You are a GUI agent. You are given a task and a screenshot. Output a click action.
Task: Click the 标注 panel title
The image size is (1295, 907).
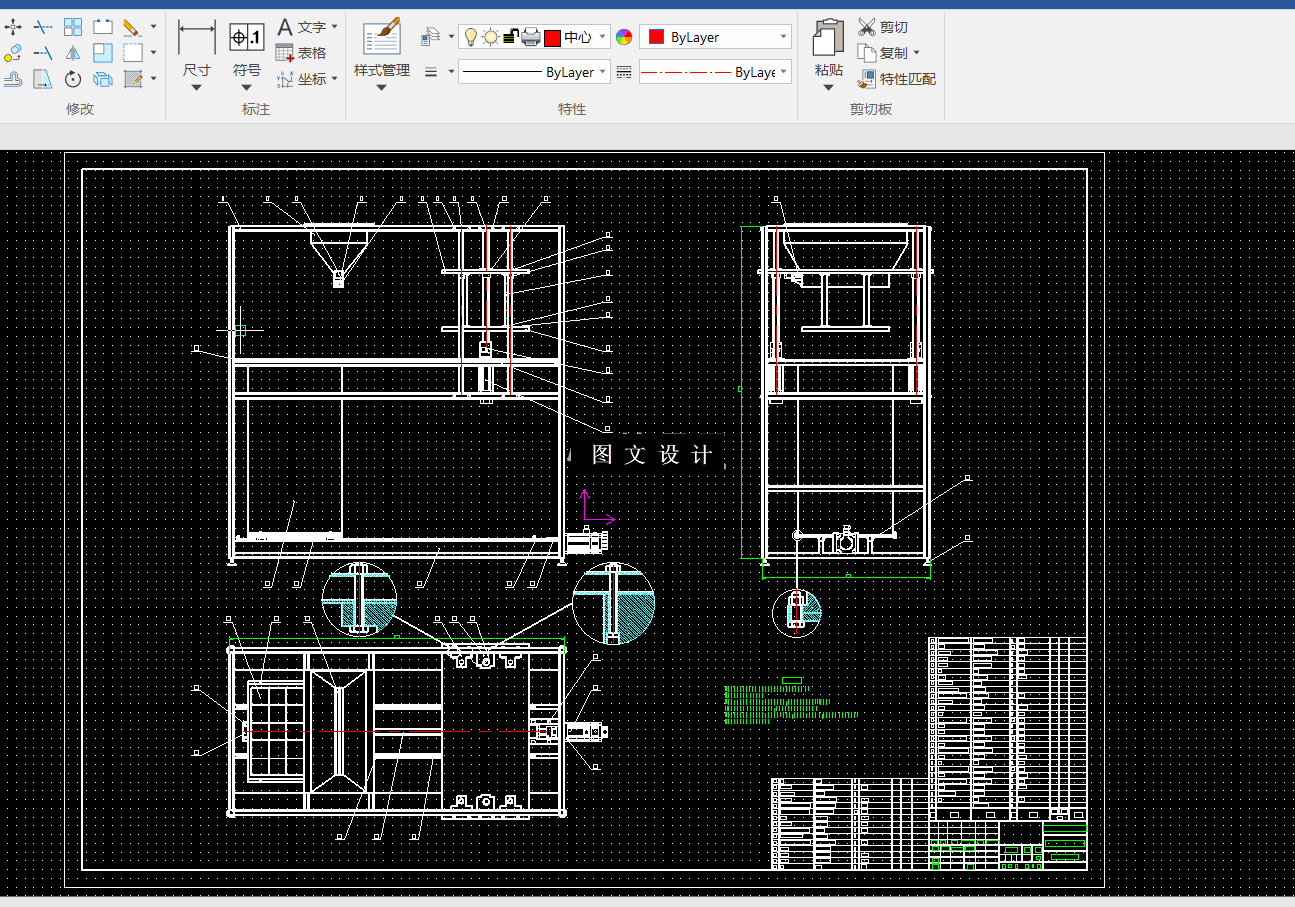[256, 109]
